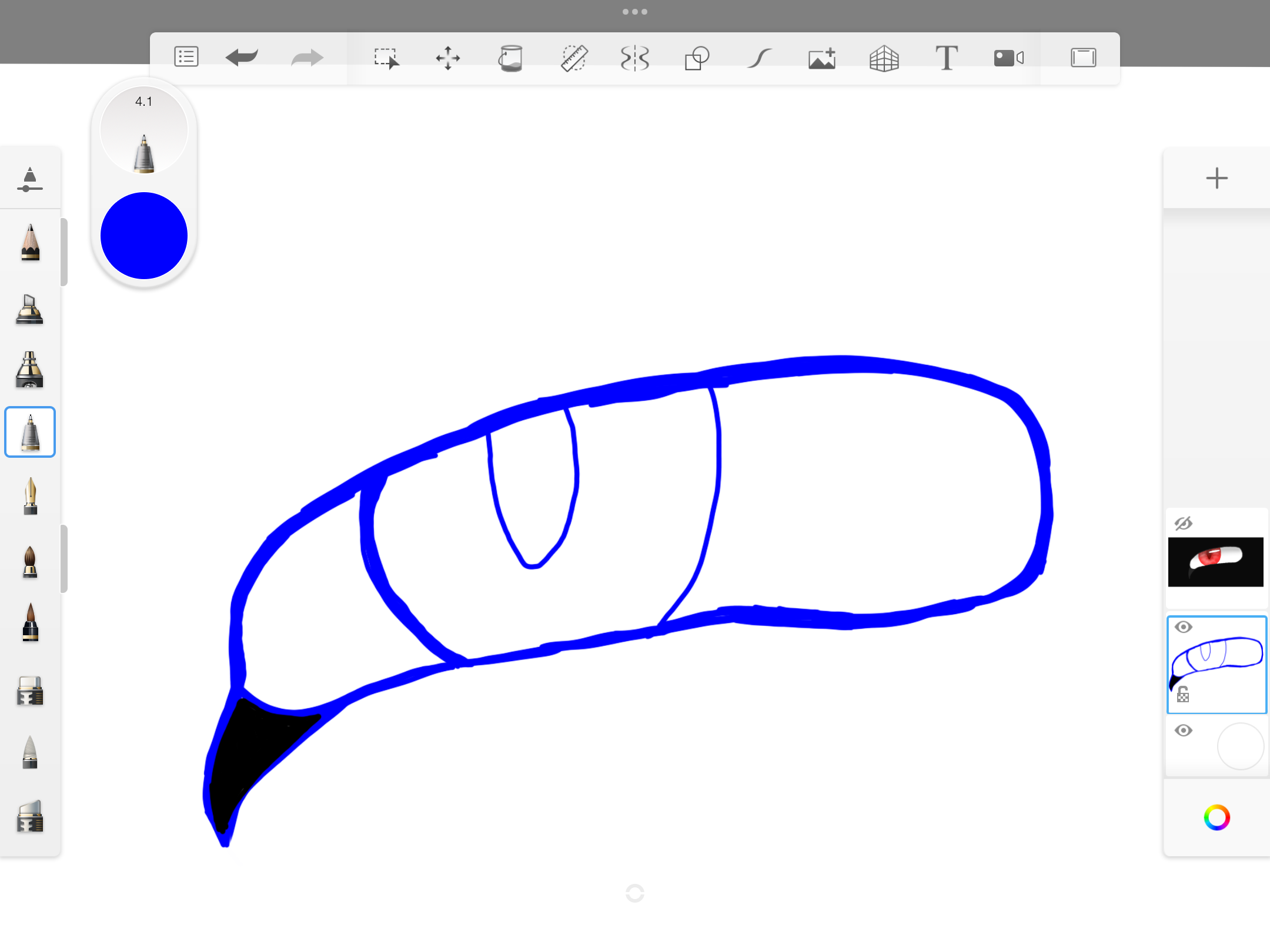Import an image onto the canvas

pyautogui.click(x=821, y=58)
